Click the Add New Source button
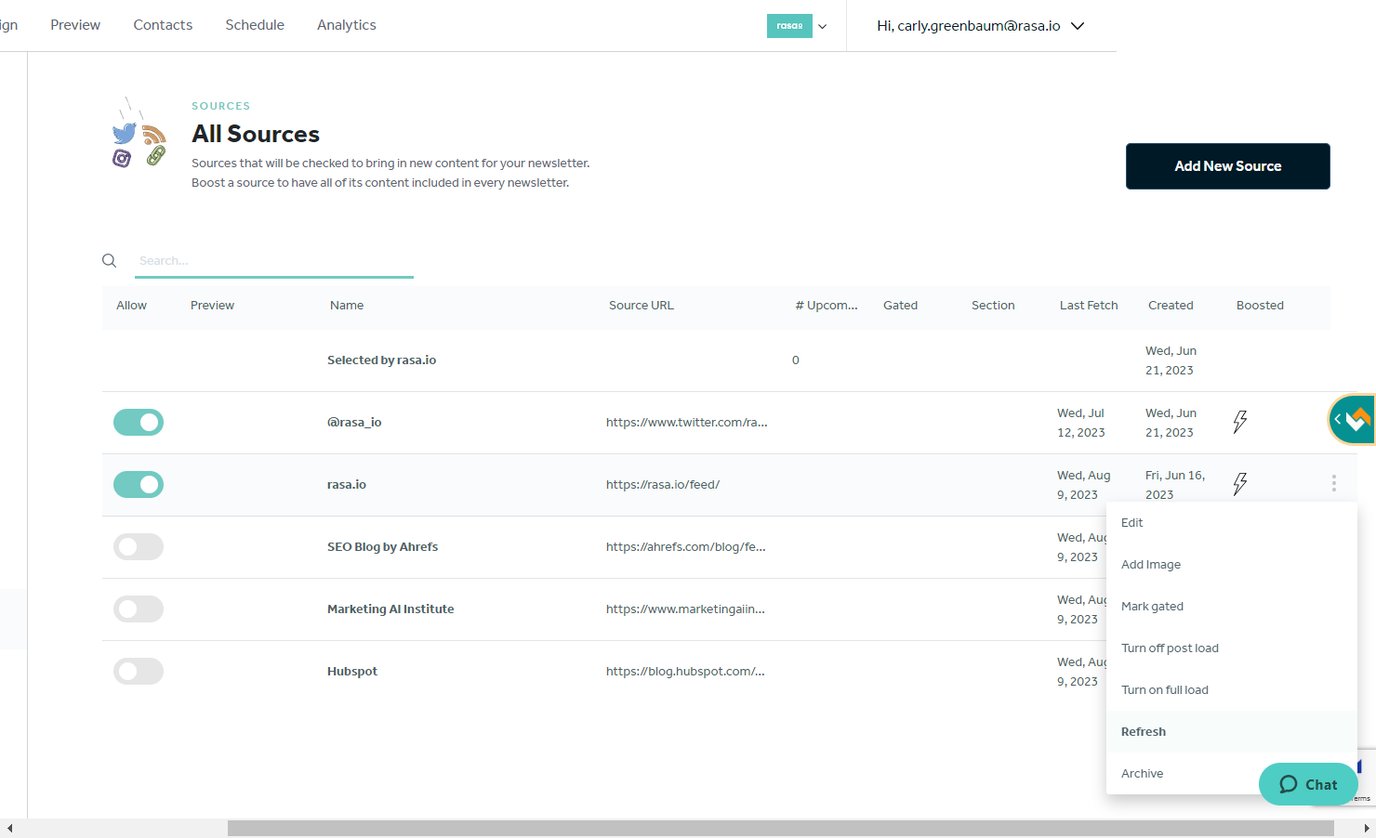The width and height of the screenshot is (1376, 838). 1227,166
